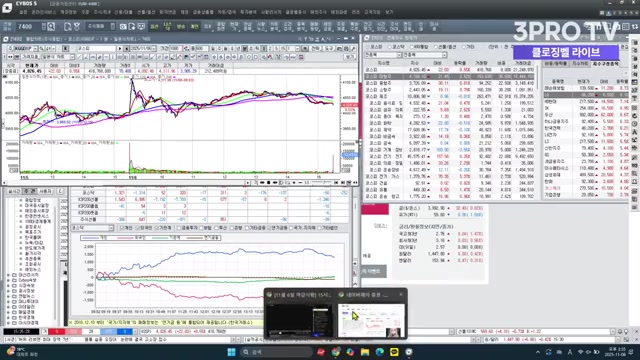
Task: Click the Windows Start button
Action: 231,352
